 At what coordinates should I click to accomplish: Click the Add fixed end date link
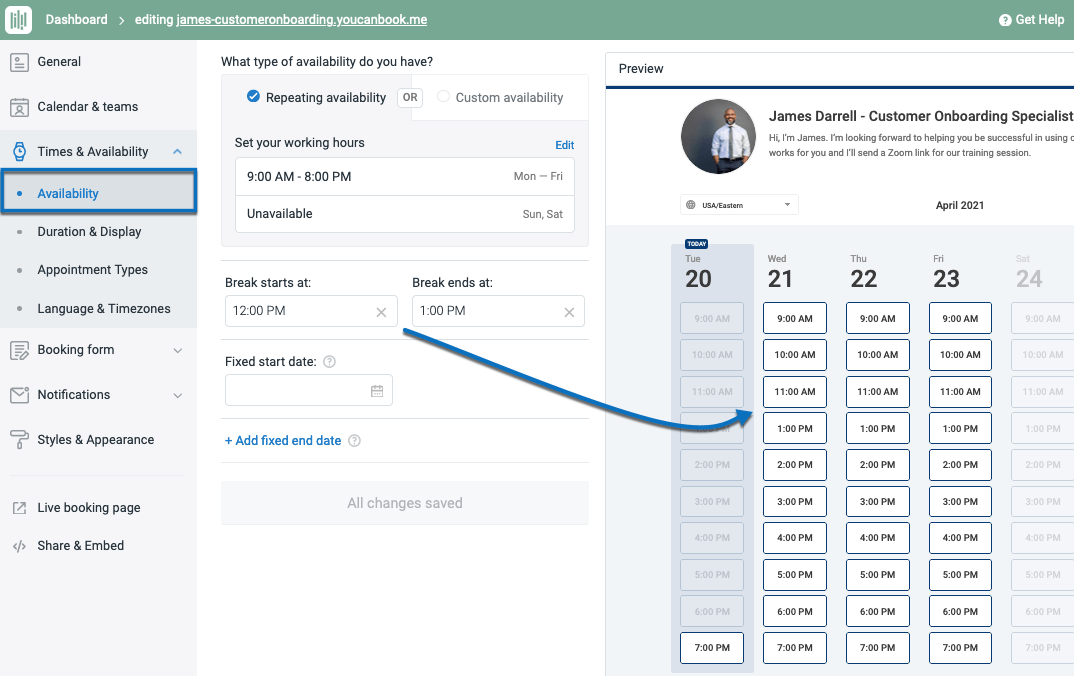click(285, 440)
